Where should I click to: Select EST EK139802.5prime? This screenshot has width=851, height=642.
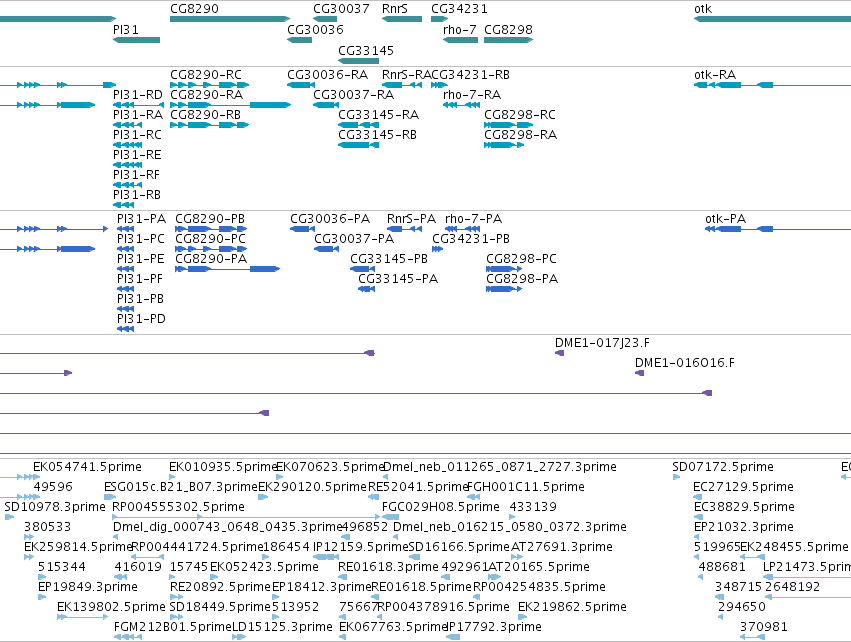point(82,617)
